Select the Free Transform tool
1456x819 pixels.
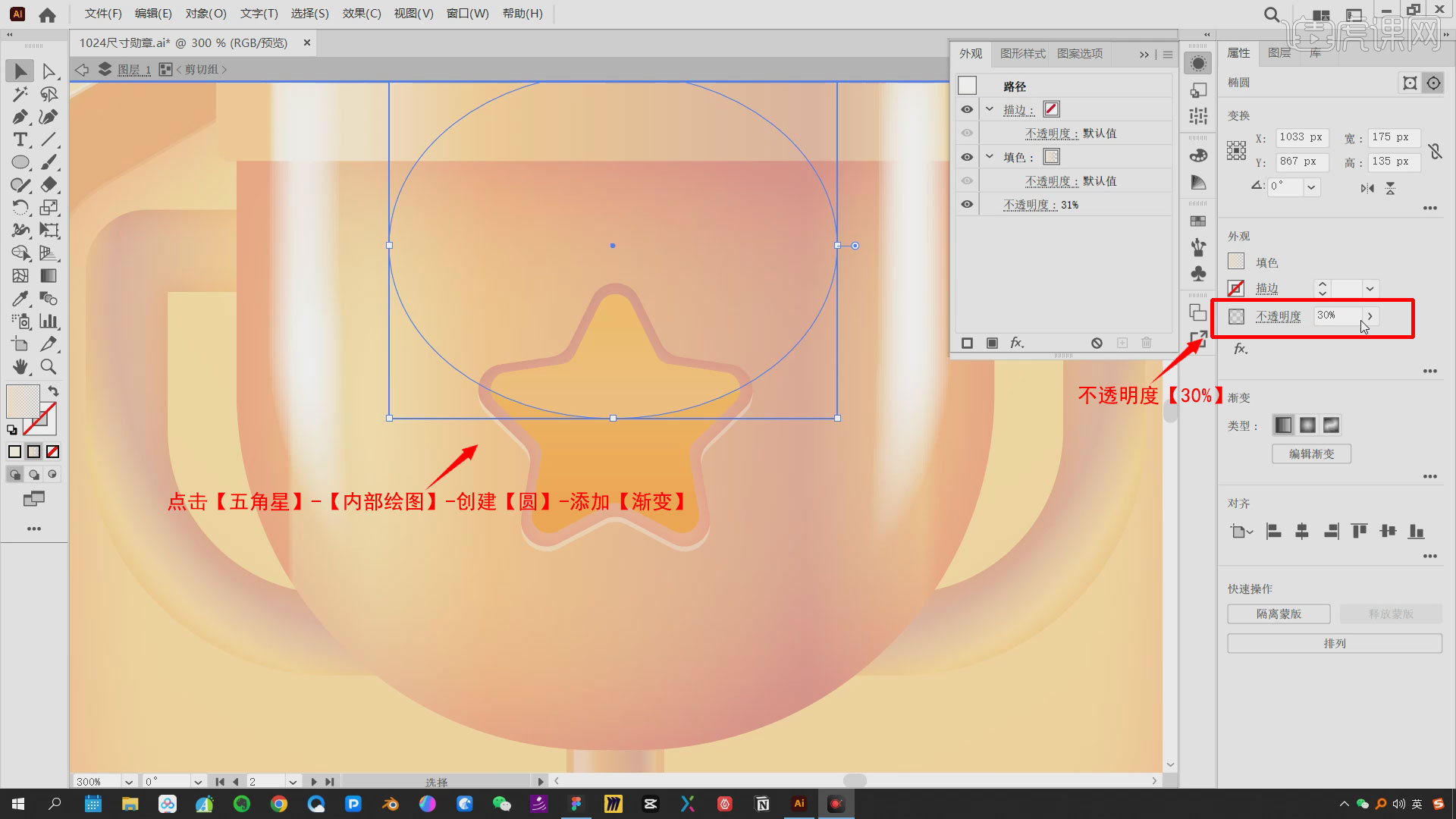[x=49, y=231]
